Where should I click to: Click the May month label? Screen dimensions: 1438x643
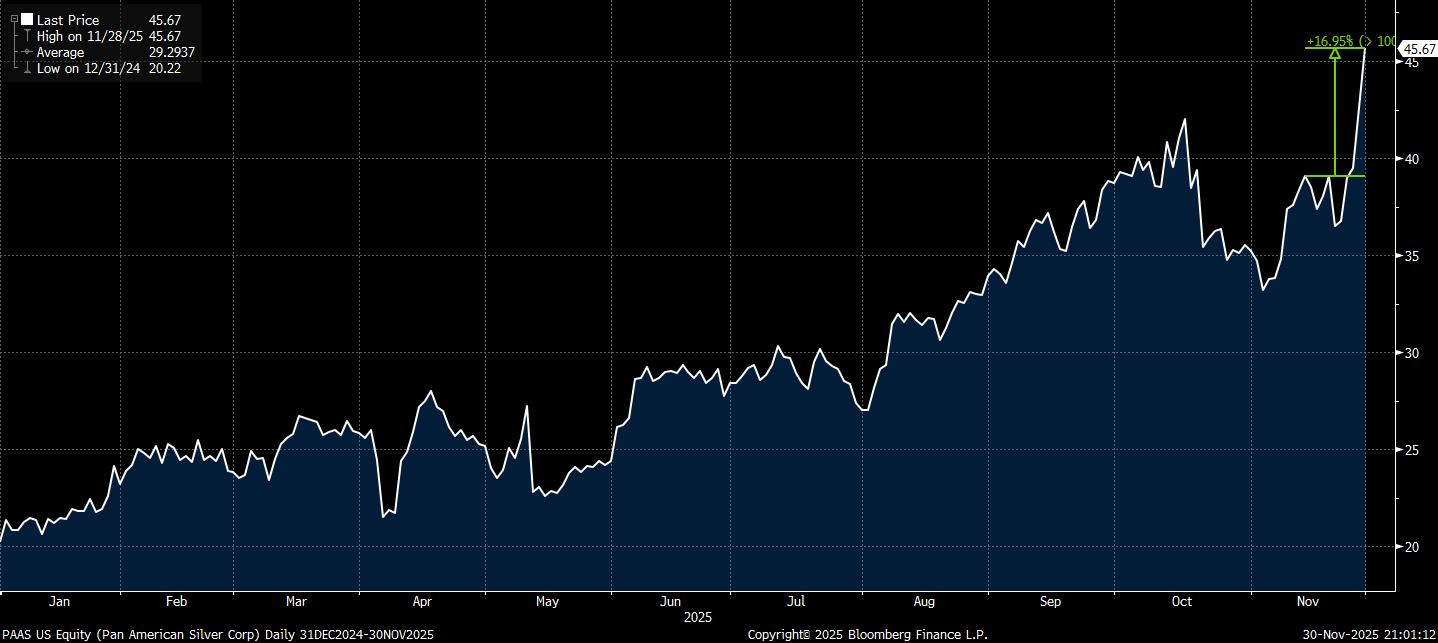pyautogui.click(x=547, y=602)
